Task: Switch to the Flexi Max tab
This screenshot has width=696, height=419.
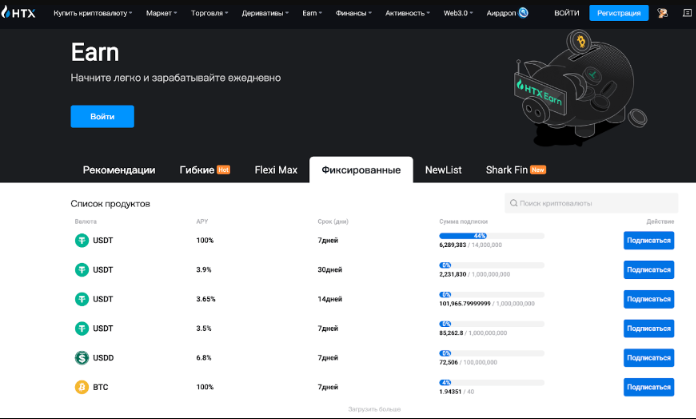Action: tap(276, 170)
